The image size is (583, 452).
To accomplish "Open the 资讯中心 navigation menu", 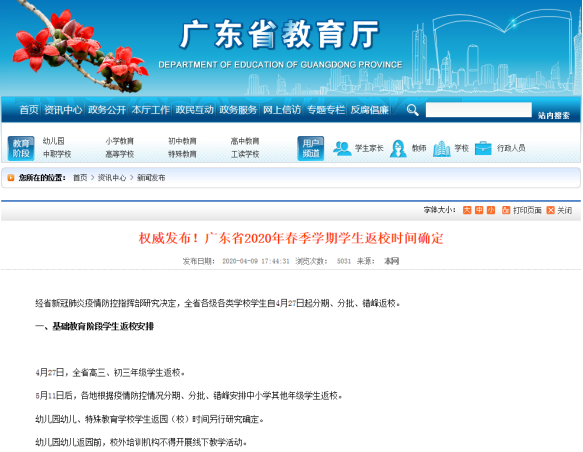I will coord(63,110).
